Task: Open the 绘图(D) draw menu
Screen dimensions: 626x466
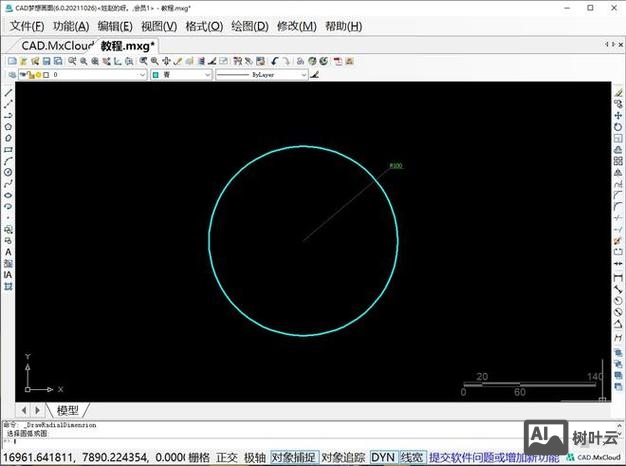Action: pyautogui.click(x=249, y=26)
